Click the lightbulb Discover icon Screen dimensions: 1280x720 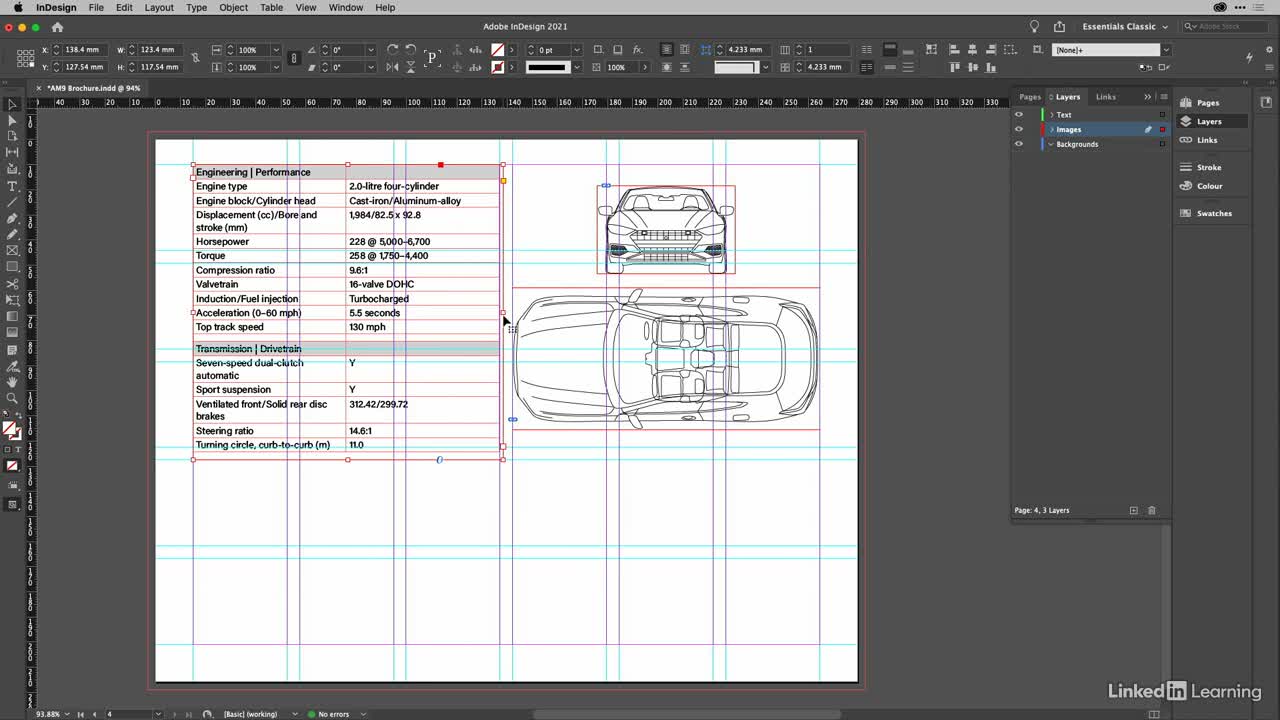click(x=1034, y=27)
